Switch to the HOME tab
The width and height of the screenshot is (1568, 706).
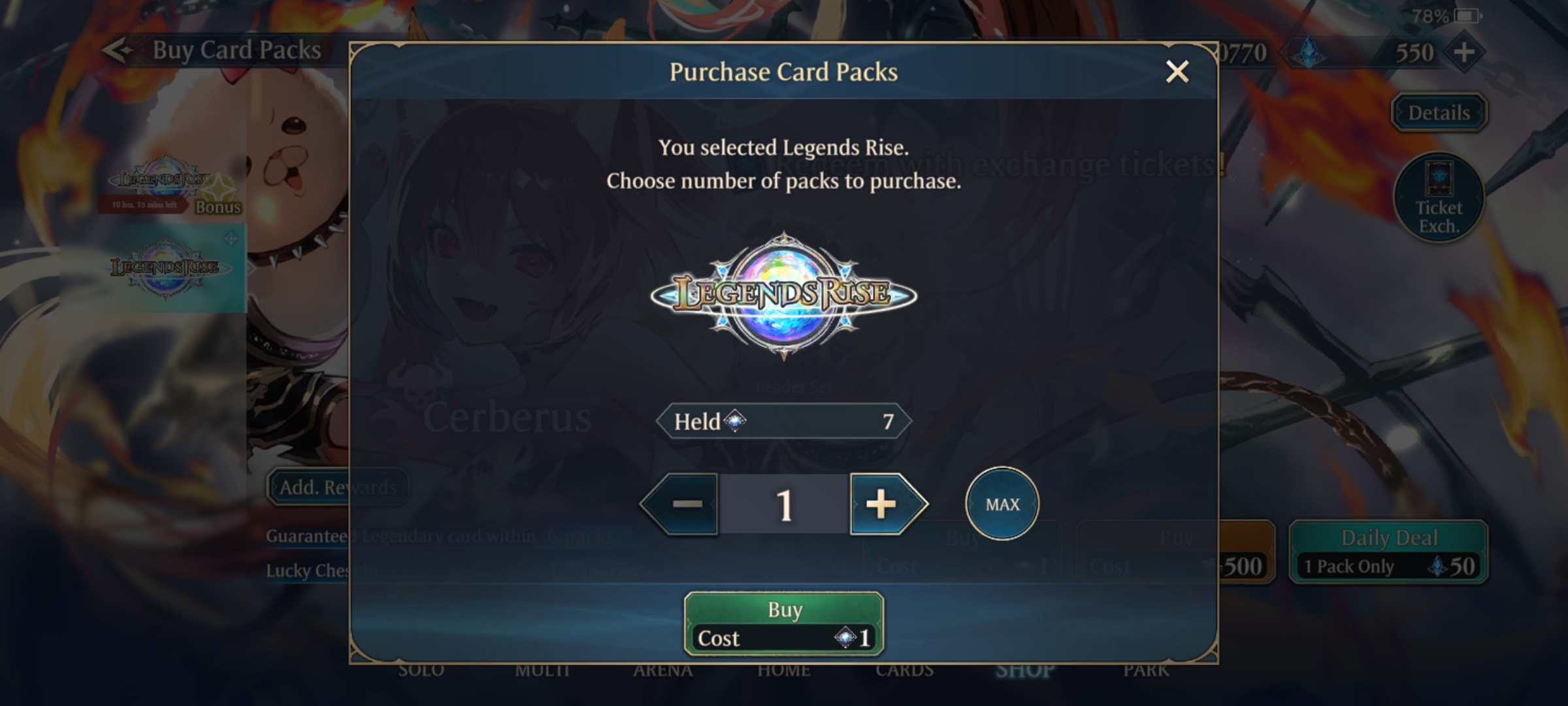tap(784, 671)
